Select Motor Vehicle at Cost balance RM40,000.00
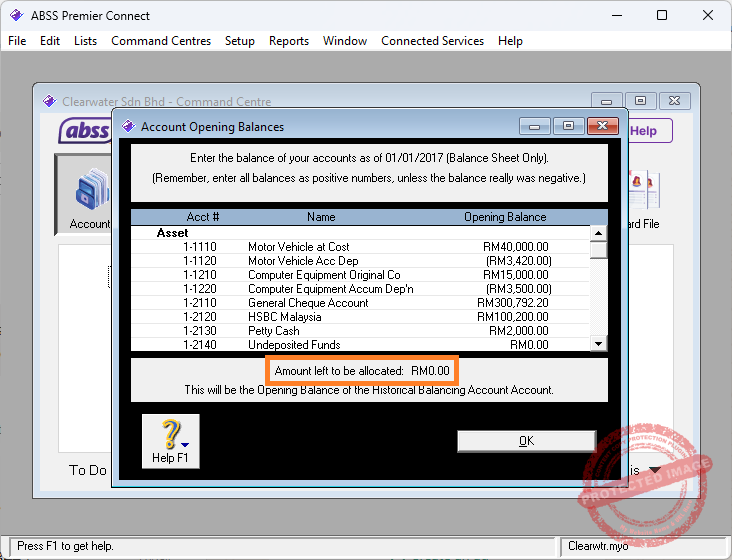The image size is (732, 560). pyautogui.click(x=515, y=247)
